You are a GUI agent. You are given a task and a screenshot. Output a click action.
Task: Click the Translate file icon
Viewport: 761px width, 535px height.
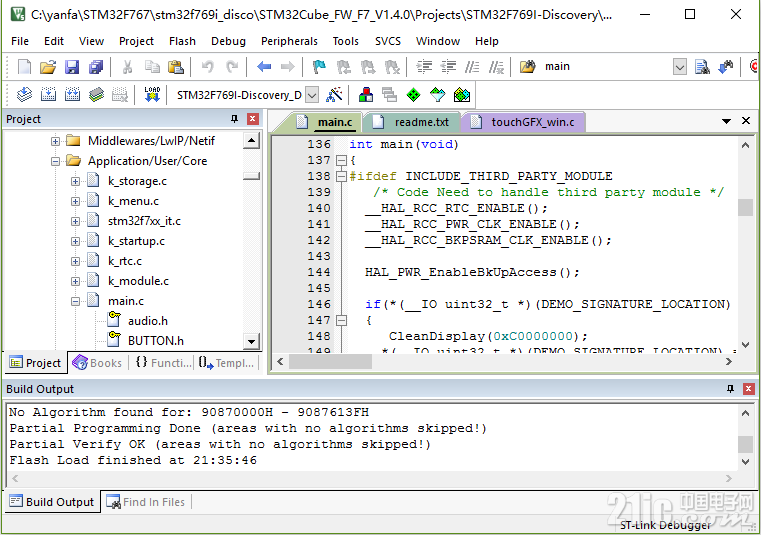(24, 94)
